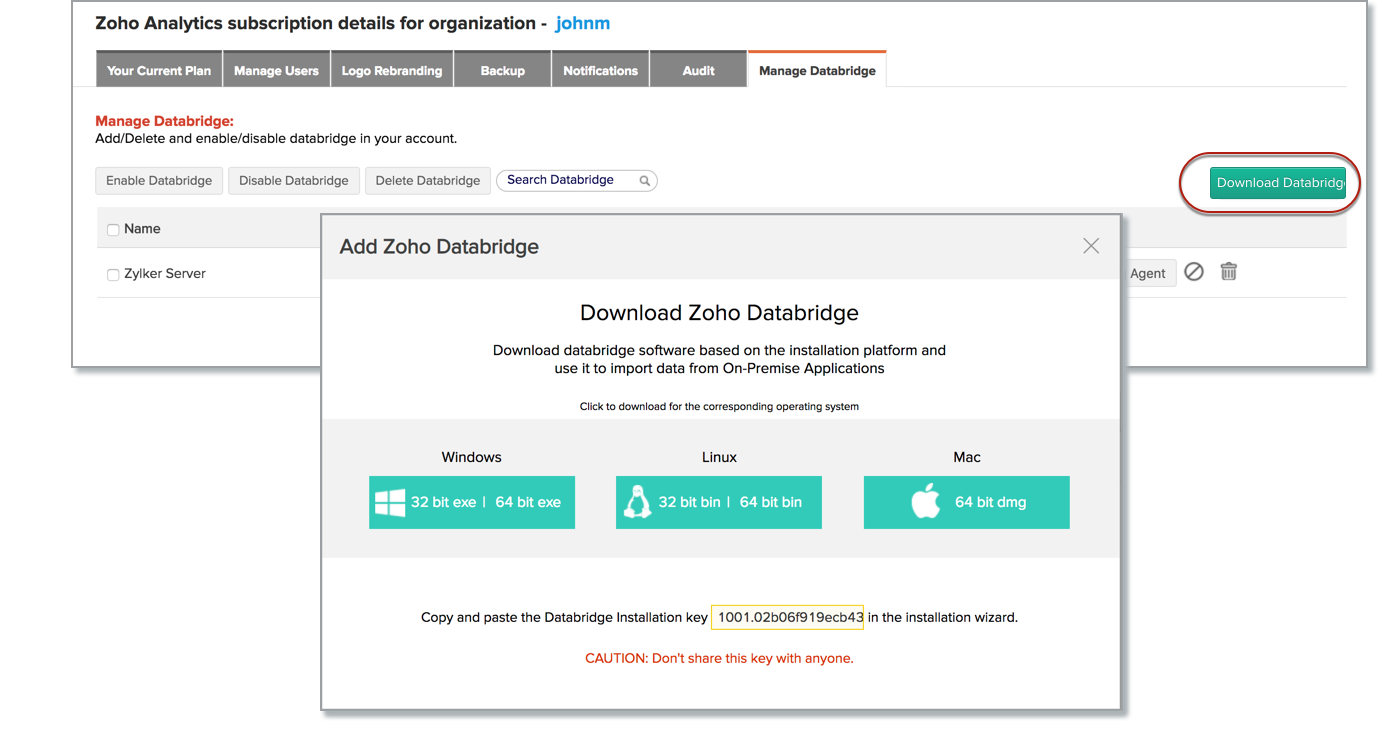
Task: Click the Zylker Server name text
Action: 165,274
